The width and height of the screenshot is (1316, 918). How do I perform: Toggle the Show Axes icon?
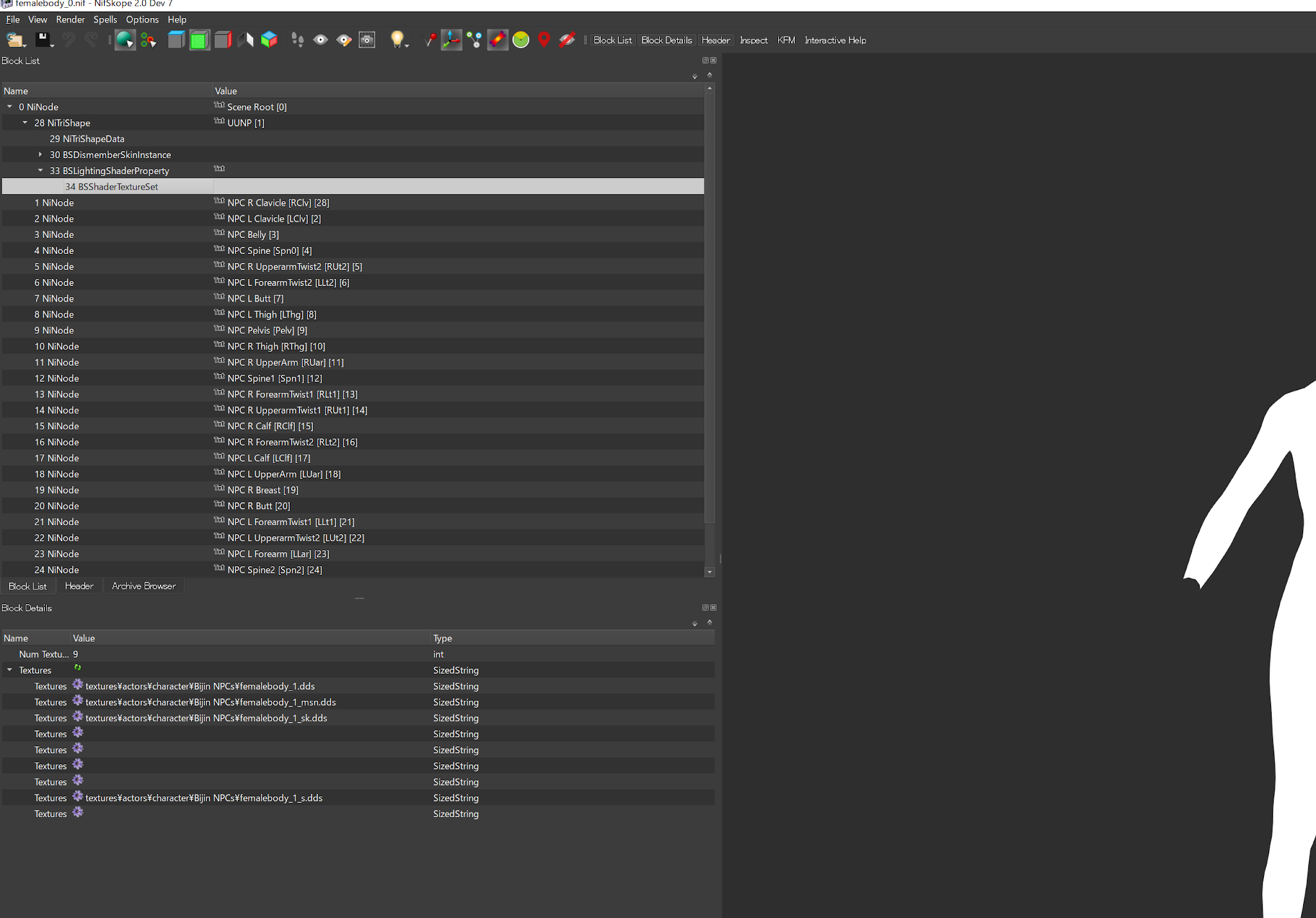(x=451, y=40)
